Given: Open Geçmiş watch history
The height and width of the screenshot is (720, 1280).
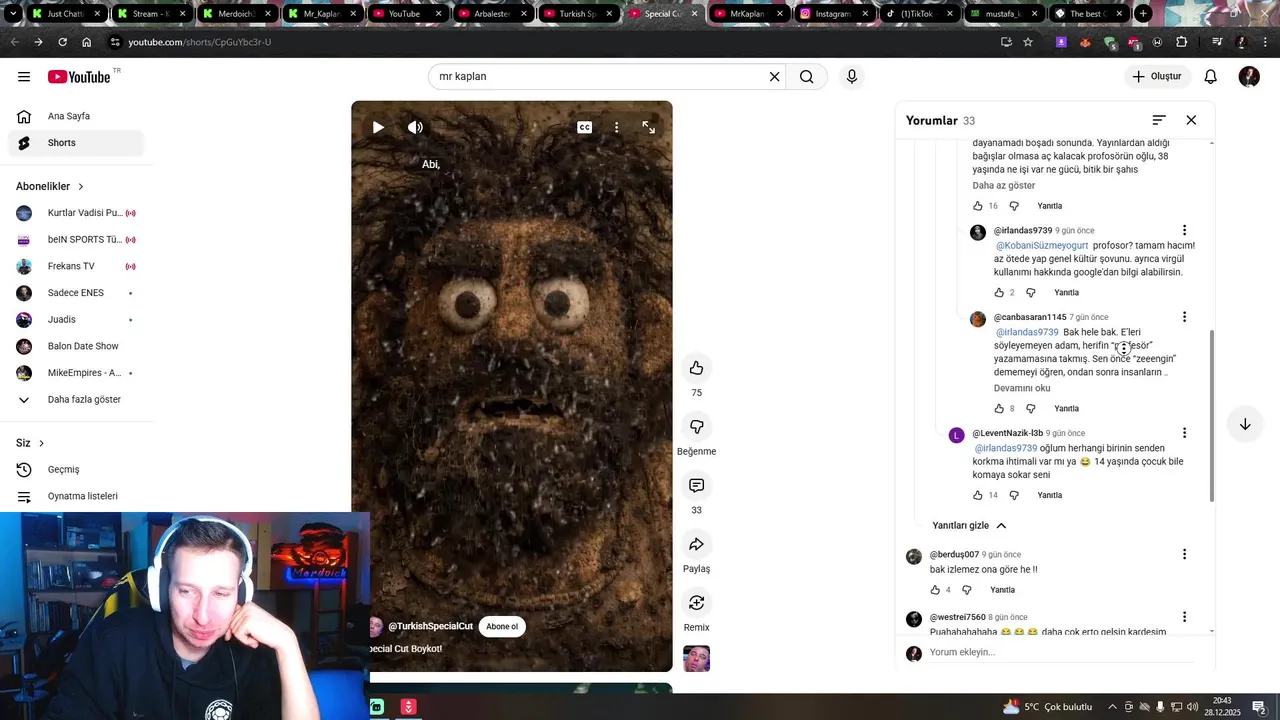Looking at the screenshot, I should (76, 470).
